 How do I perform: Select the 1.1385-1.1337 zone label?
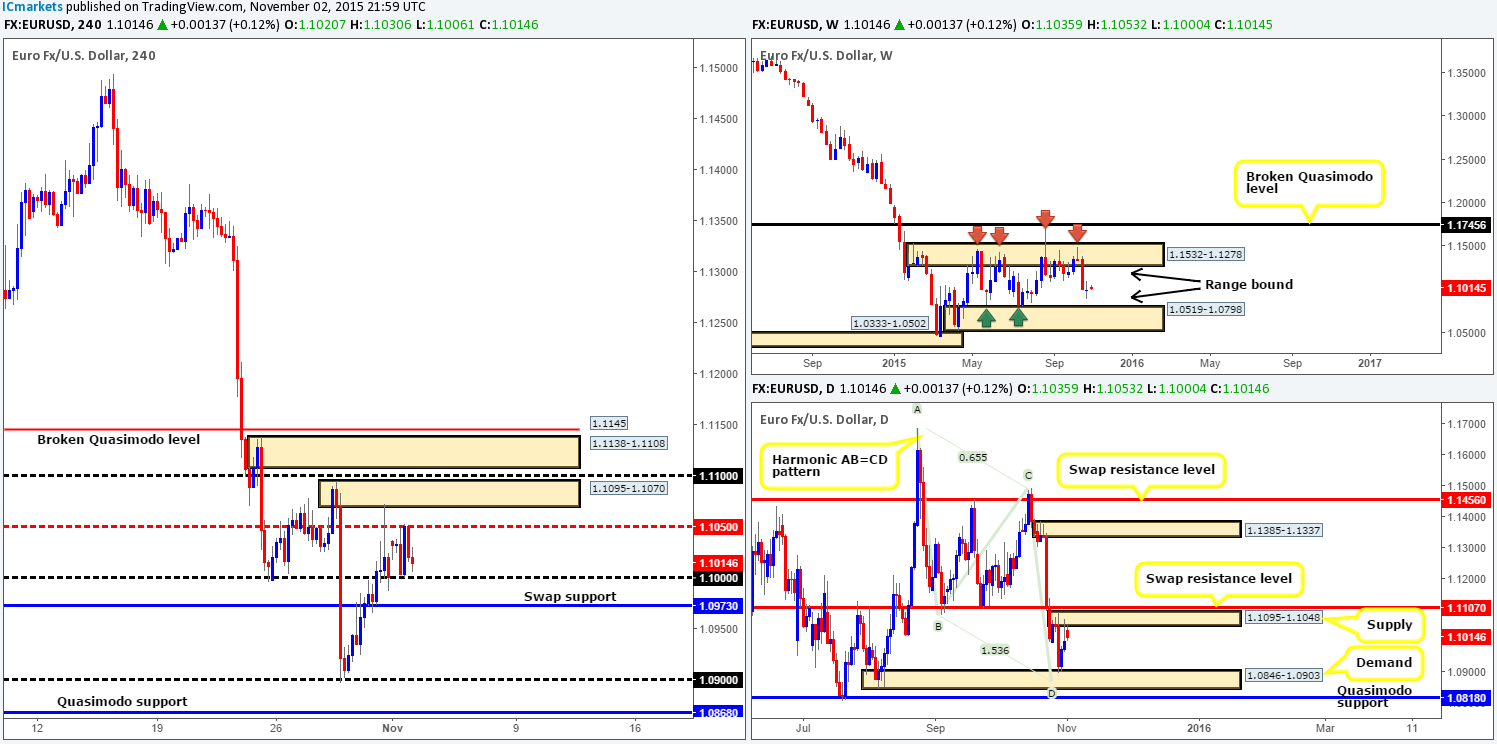pyautogui.click(x=1283, y=529)
